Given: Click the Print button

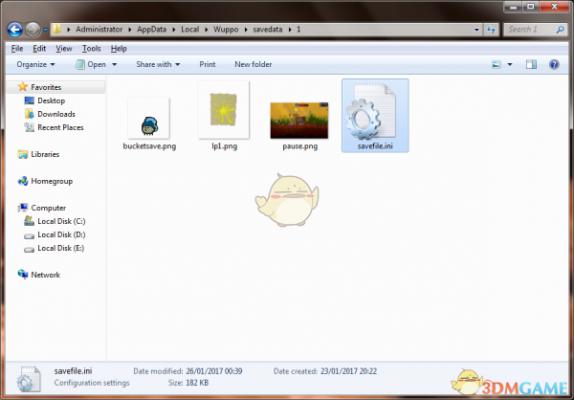Looking at the screenshot, I should 207,64.
